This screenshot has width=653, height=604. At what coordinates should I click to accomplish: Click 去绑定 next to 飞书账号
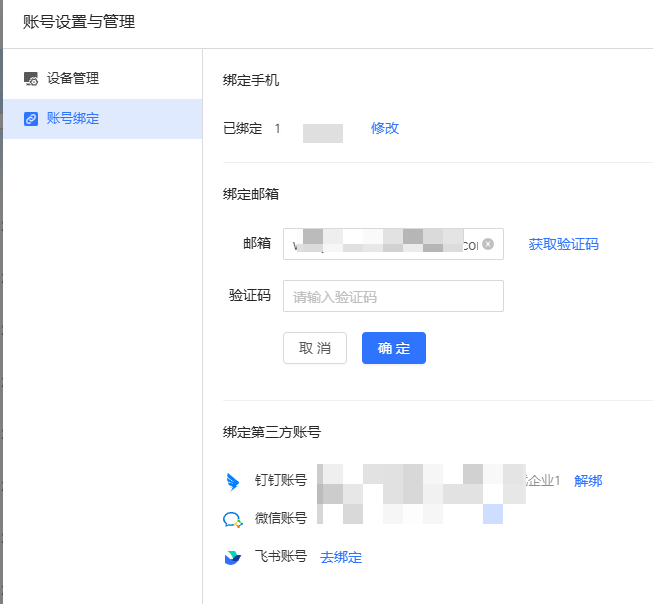(341, 557)
